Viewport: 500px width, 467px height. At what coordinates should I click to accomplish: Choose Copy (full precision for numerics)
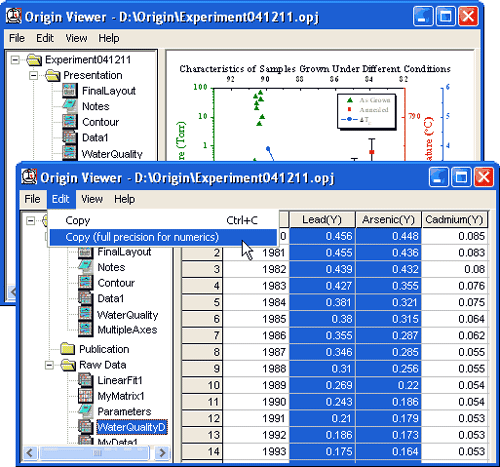[163, 237]
